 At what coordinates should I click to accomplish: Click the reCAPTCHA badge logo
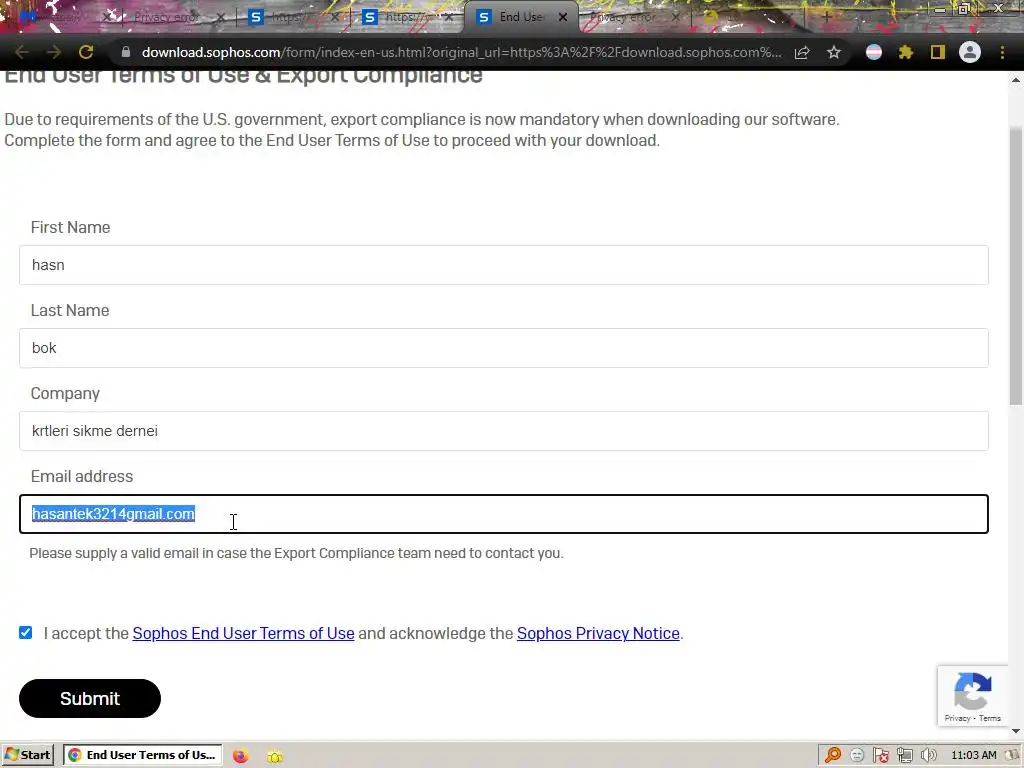(972, 691)
